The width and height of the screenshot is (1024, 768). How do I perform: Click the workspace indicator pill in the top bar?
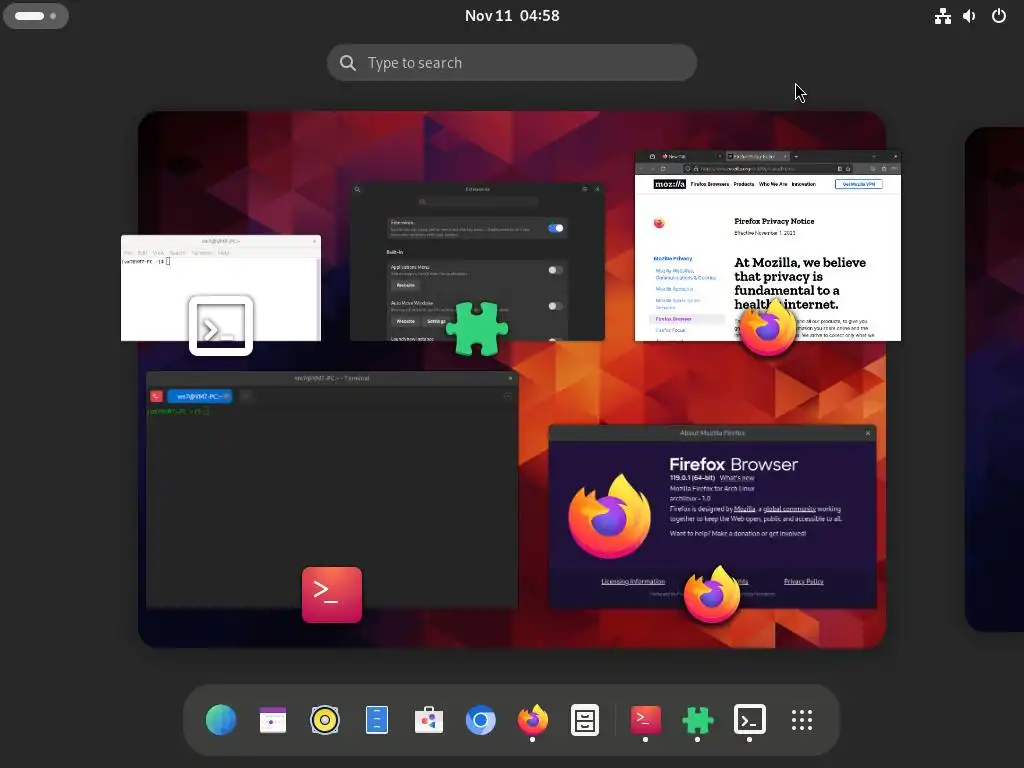pos(36,16)
